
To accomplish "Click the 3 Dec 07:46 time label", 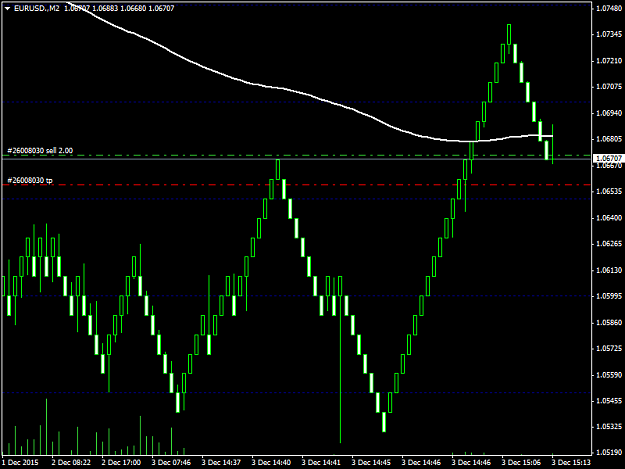I will (x=171, y=463).
